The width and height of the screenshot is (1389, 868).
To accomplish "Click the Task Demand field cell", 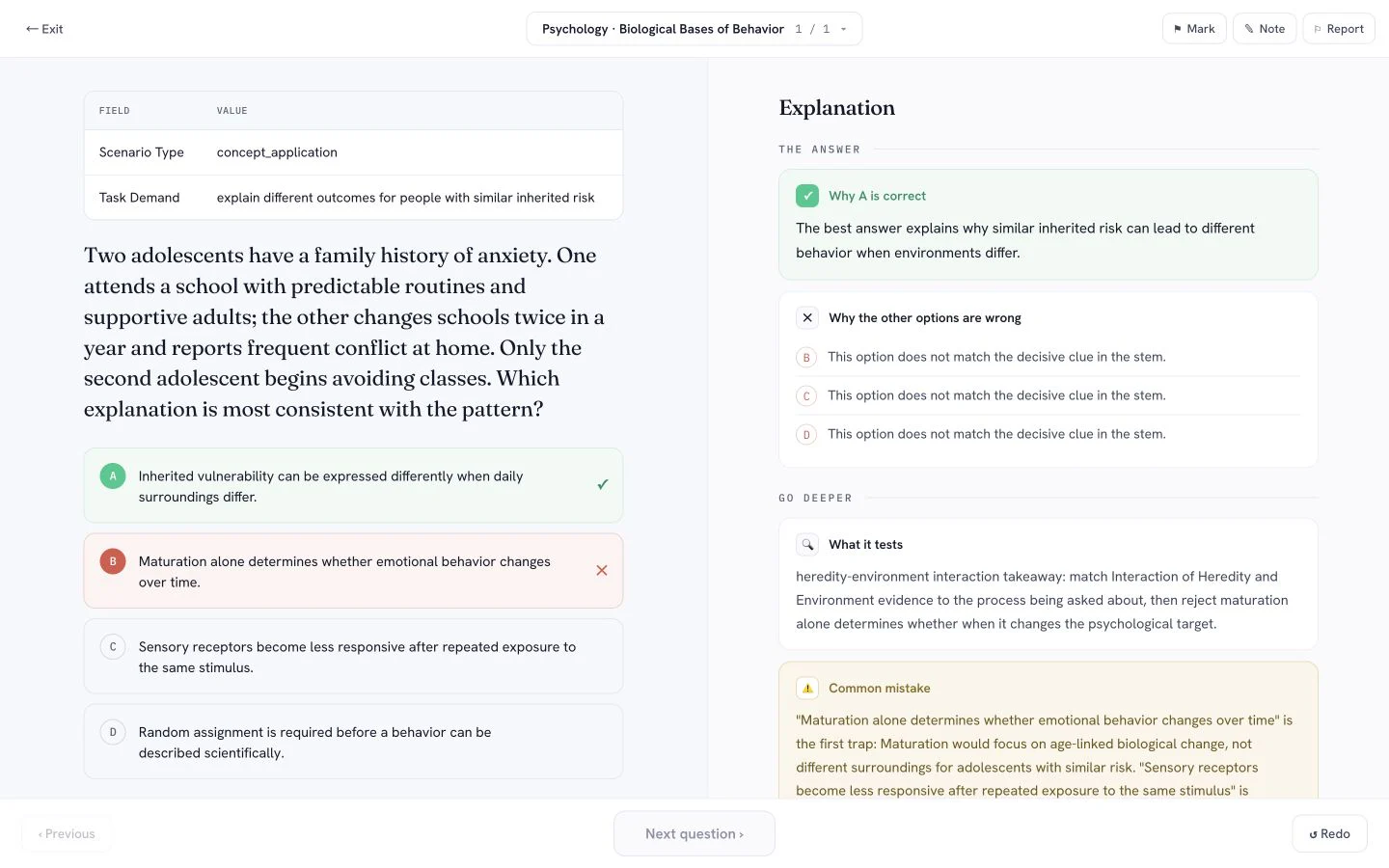I will [140, 198].
